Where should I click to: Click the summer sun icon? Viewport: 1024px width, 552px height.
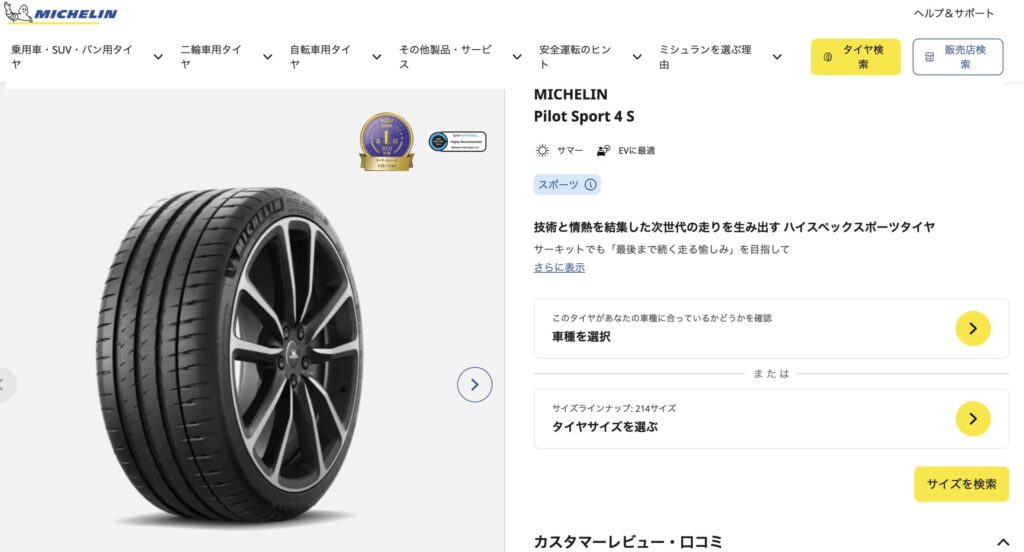click(x=542, y=151)
